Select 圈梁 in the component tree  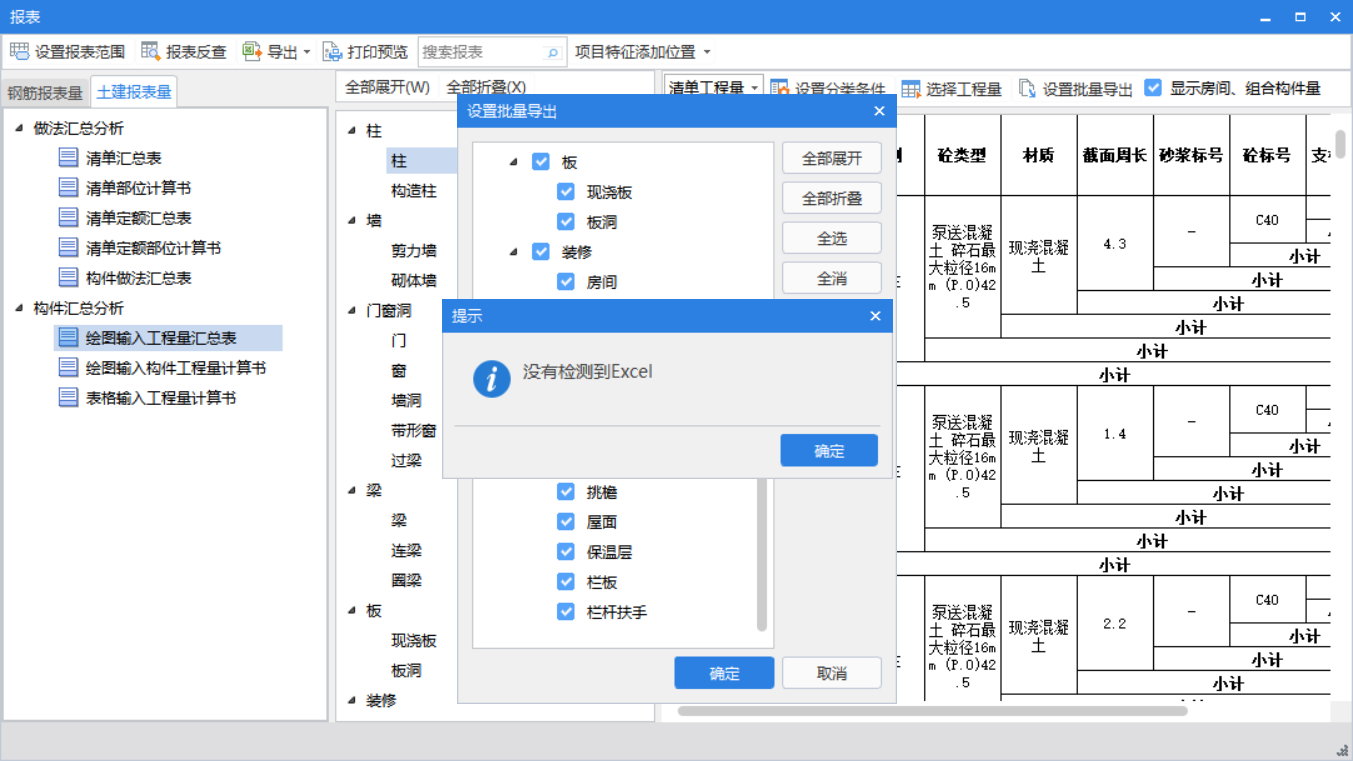click(406, 581)
